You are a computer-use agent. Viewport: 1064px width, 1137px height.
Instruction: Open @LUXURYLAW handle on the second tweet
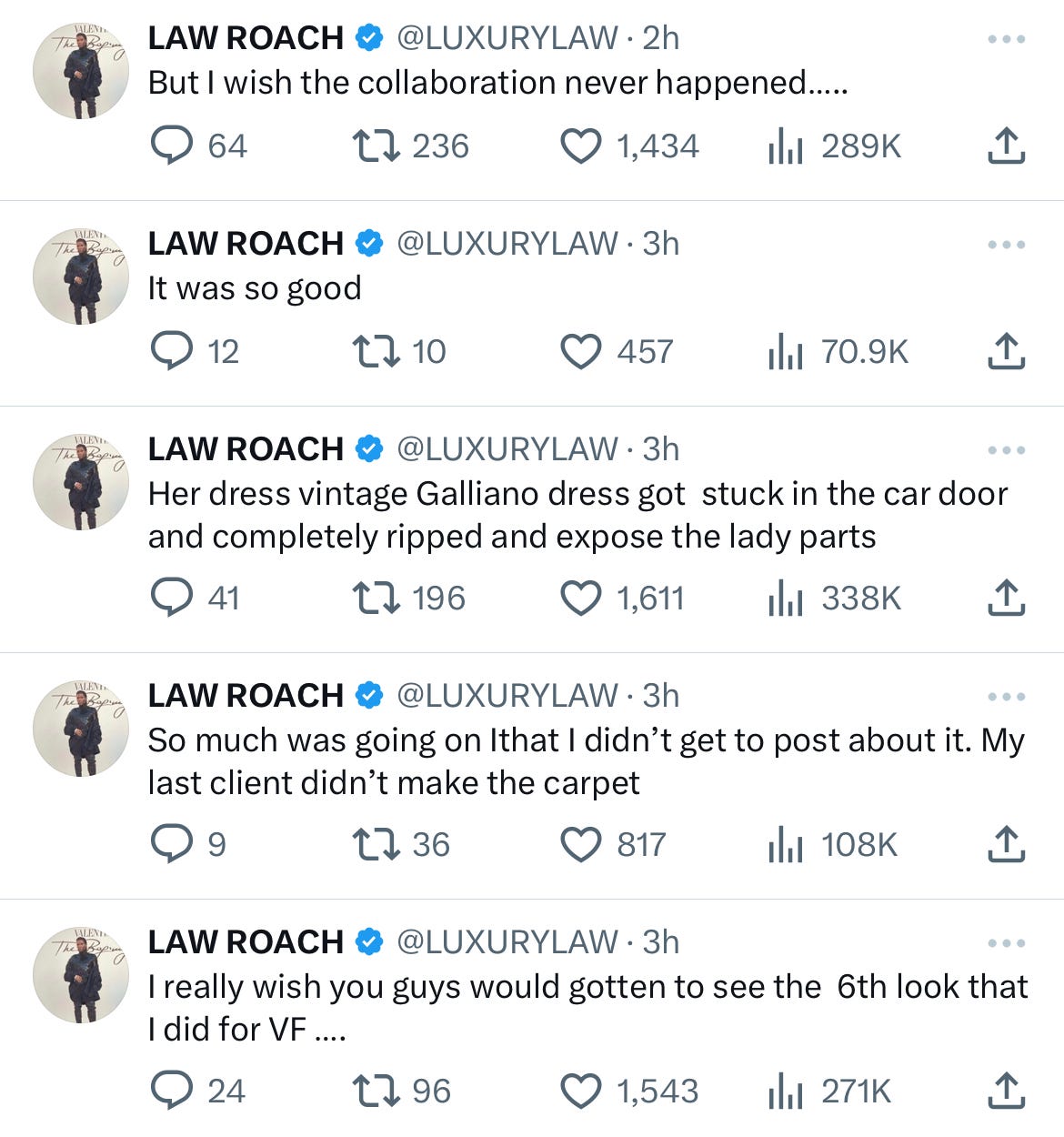point(506,243)
